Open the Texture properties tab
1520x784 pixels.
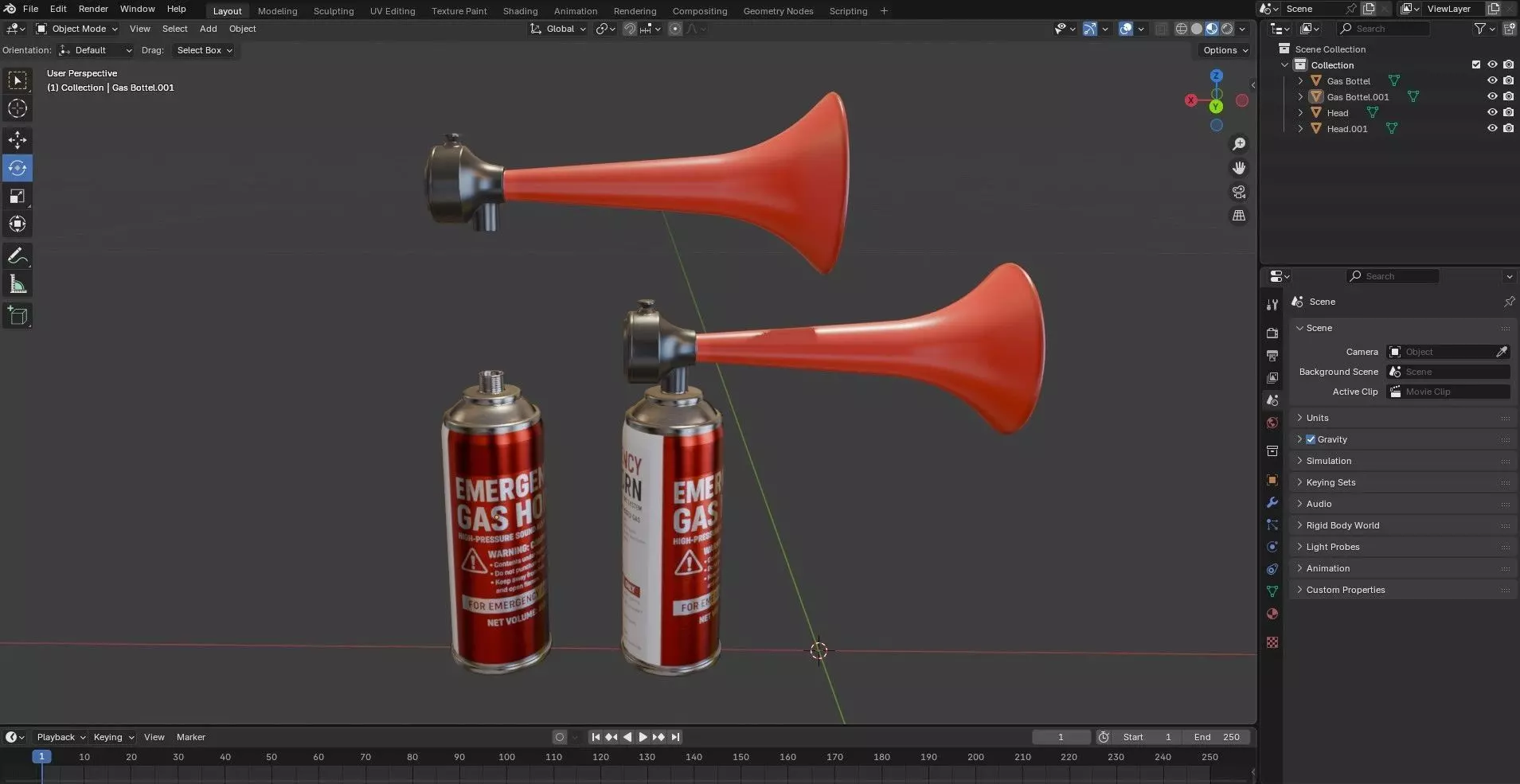click(x=1272, y=642)
